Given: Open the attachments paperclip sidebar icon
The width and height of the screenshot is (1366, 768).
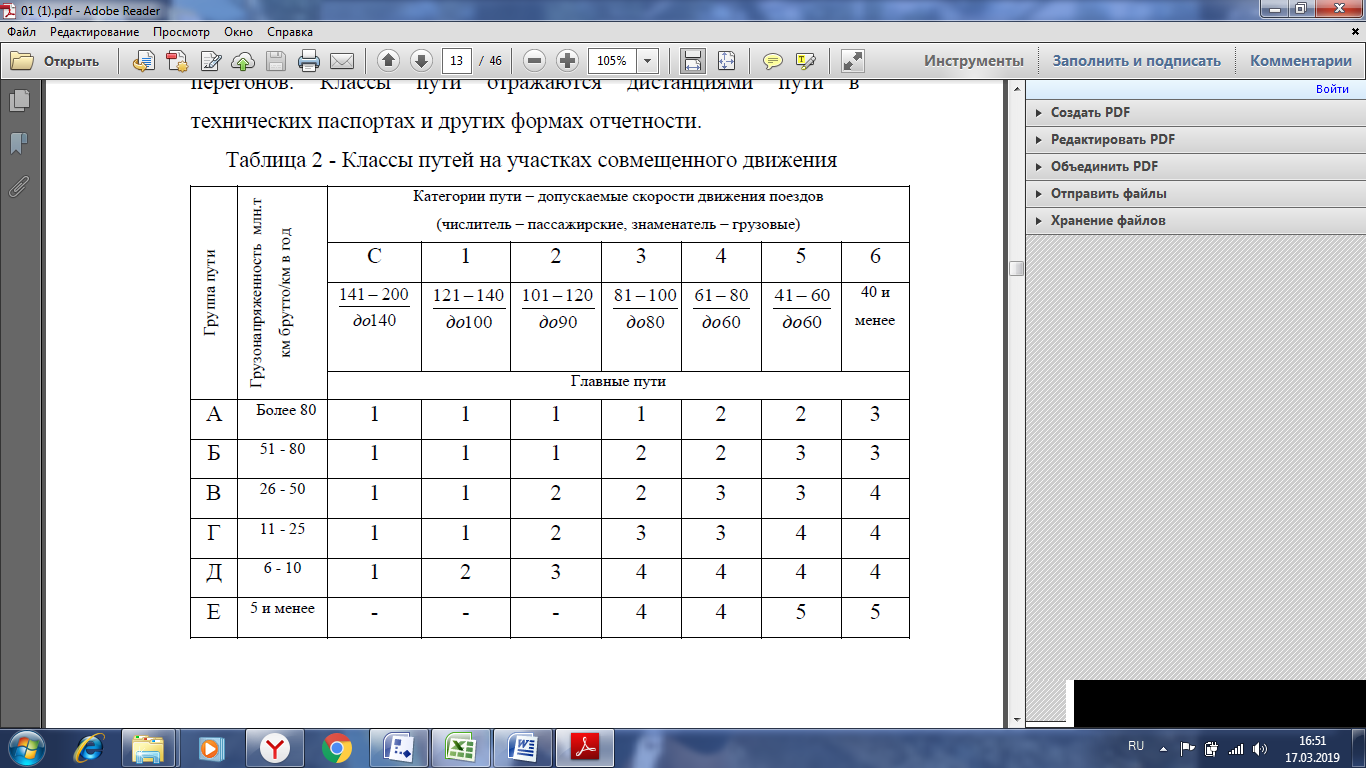Looking at the screenshot, I should pos(19,186).
